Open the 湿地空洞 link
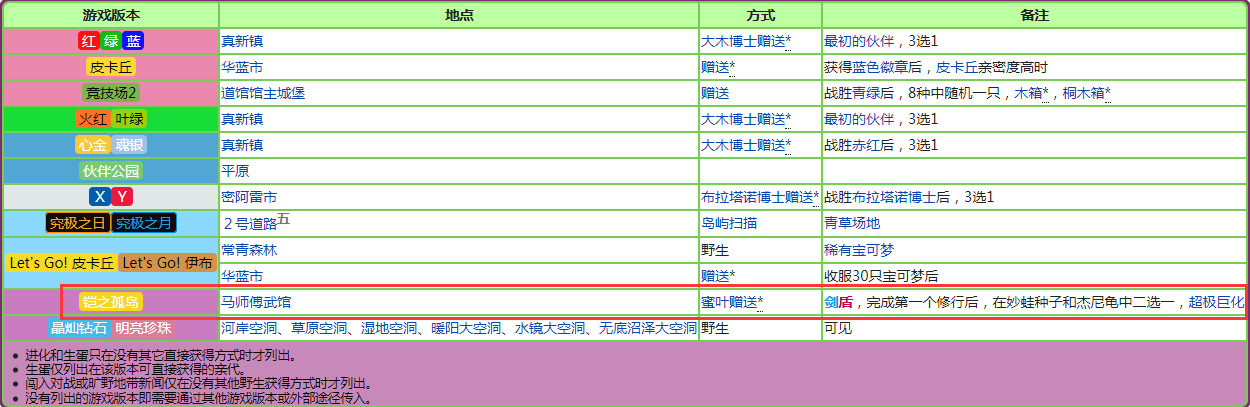Image resolution: width=1250 pixels, height=407 pixels. coord(389,327)
